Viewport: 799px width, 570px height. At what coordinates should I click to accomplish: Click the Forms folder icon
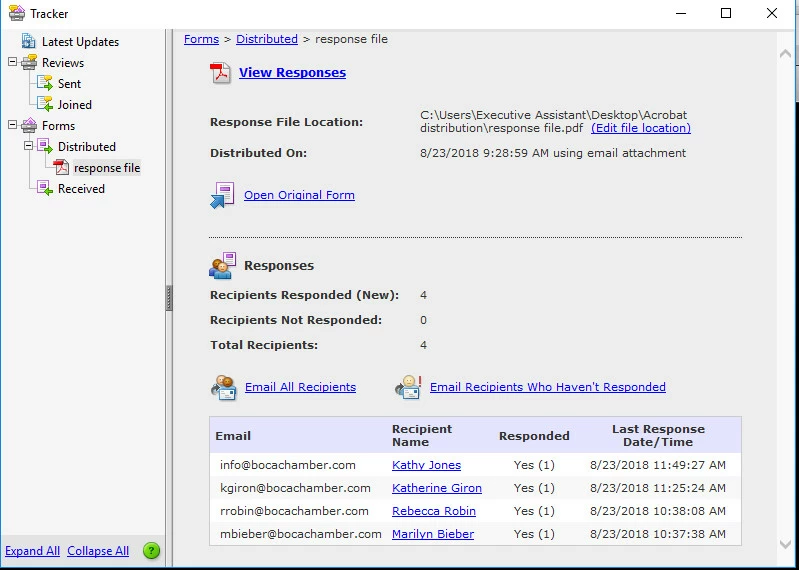click(29, 125)
